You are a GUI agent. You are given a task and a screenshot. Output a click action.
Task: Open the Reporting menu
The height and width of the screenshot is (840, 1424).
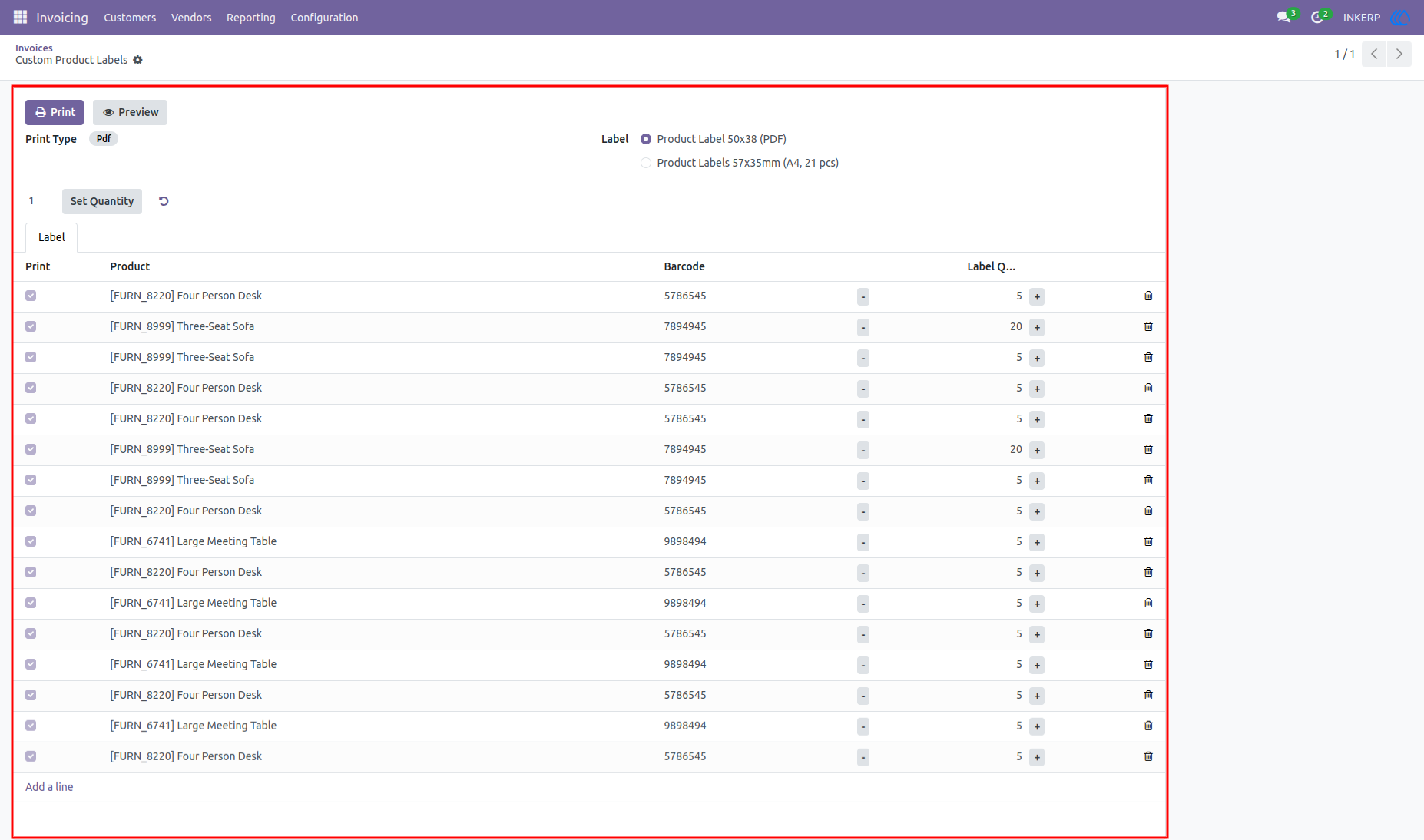(x=251, y=18)
